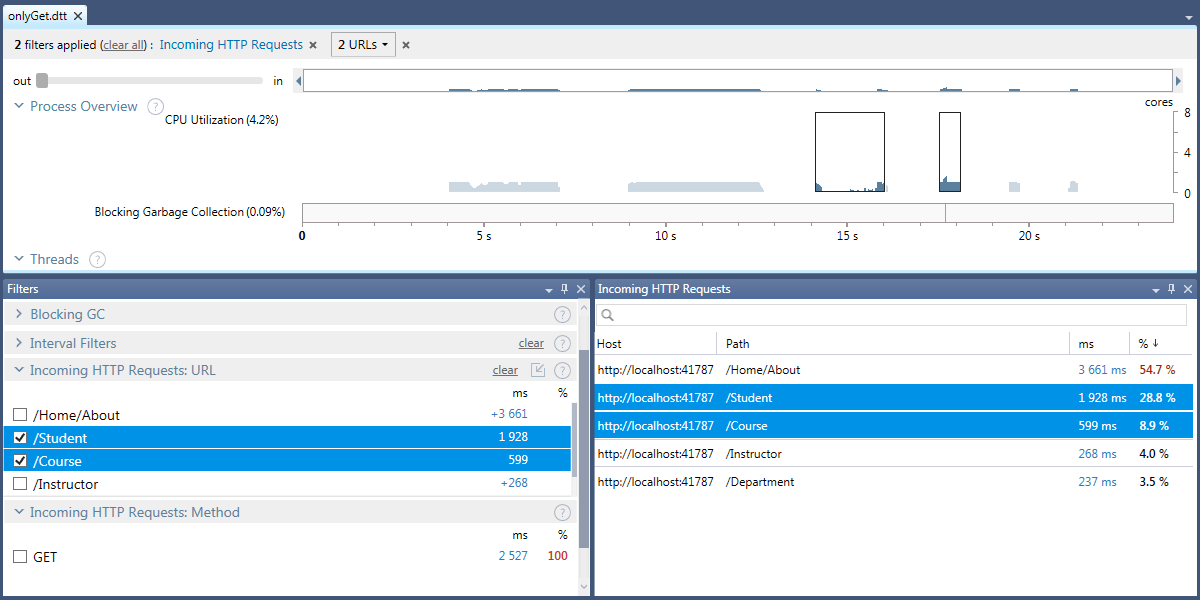Switch to the onlyGet.dtt tab
Viewport: 1200px width, 600px height.
[x=40, y=16]
